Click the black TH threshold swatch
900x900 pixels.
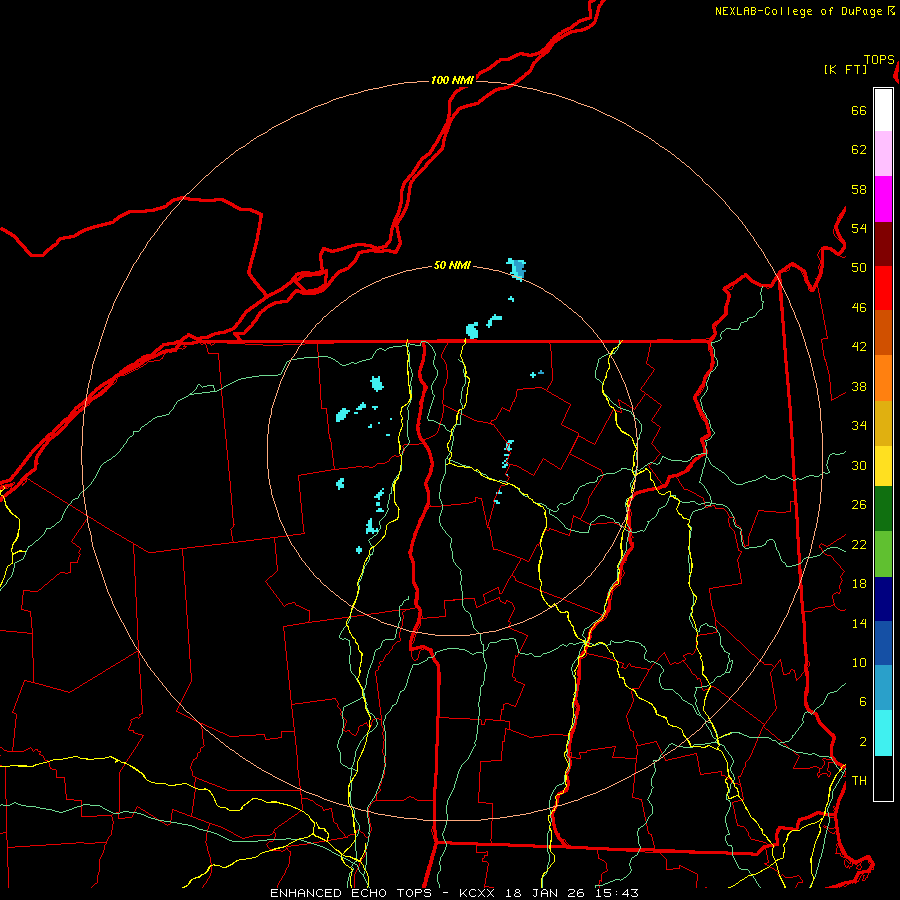coord(883,778)
